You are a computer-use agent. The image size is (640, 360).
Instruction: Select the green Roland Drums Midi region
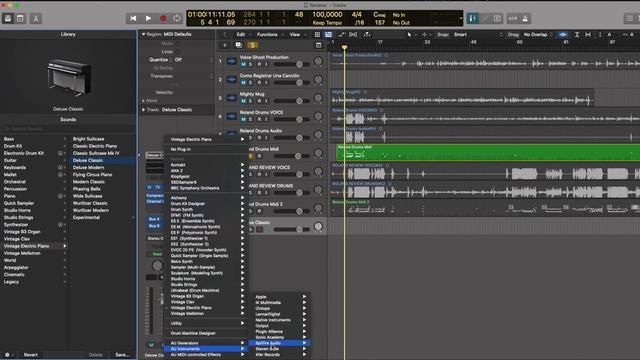(x=488, y=153)
